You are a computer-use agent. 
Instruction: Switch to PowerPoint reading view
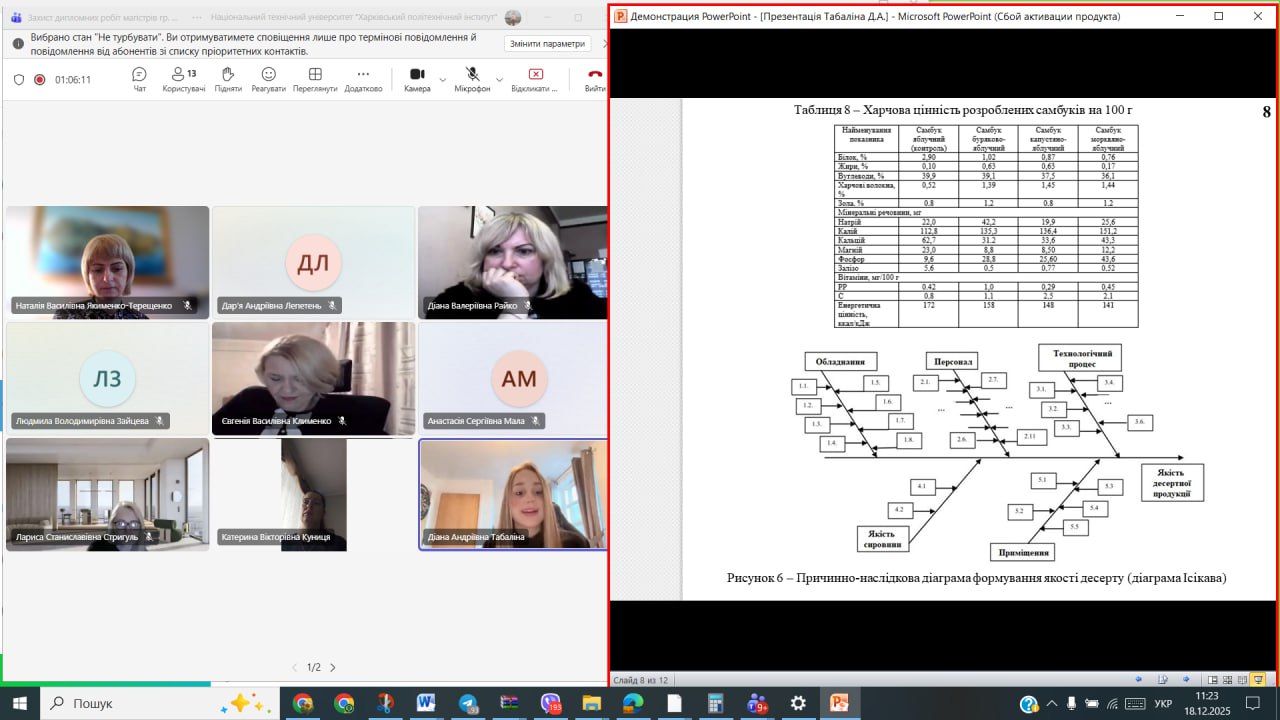1243,680
